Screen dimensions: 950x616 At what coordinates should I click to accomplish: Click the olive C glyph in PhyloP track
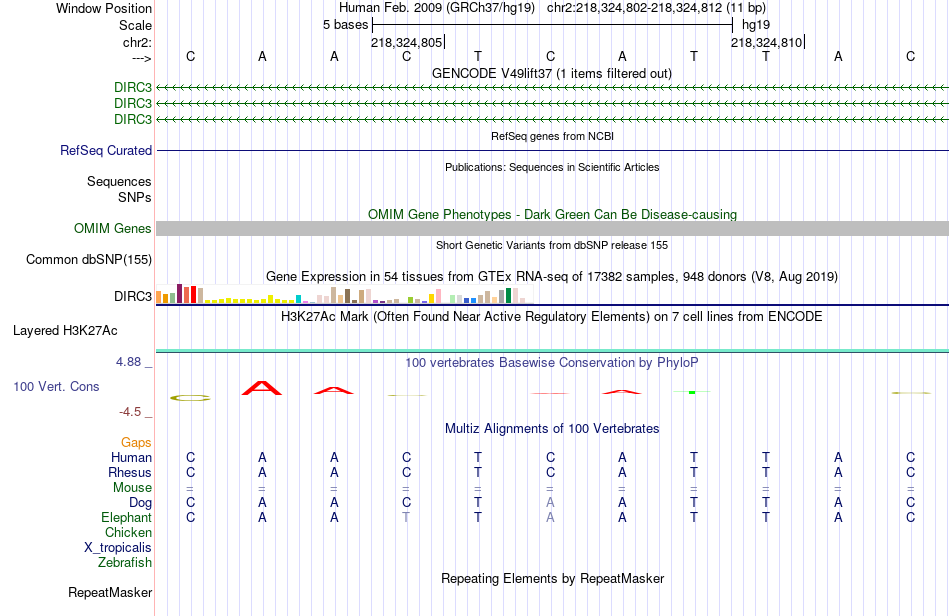tap(190, 398)
